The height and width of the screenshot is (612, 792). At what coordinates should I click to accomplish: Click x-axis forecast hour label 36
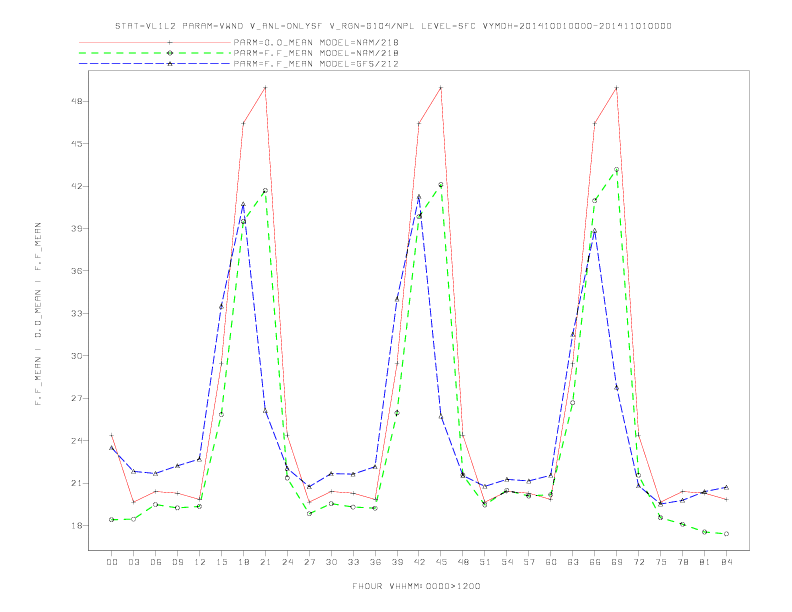(375, 562)
